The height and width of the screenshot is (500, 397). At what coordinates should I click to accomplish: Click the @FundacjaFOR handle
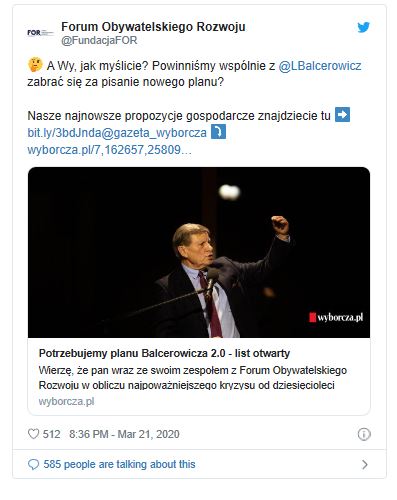(x=99, y=40)
